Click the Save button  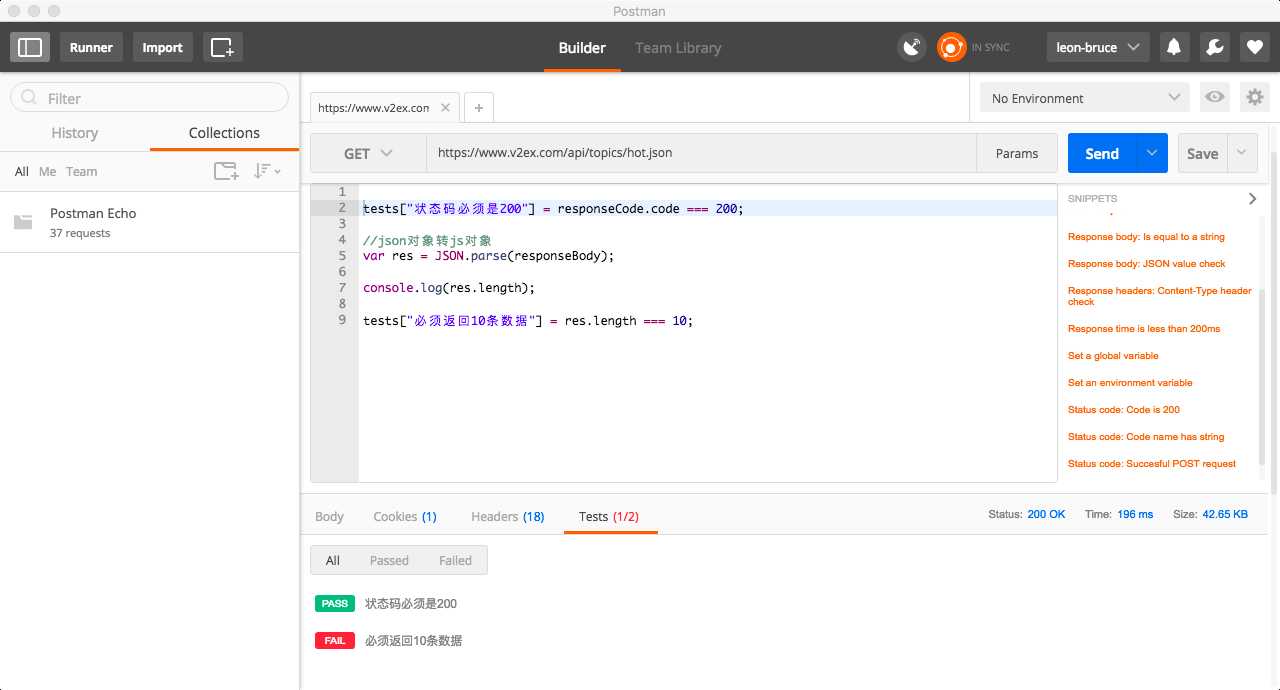click(1203, 153)
